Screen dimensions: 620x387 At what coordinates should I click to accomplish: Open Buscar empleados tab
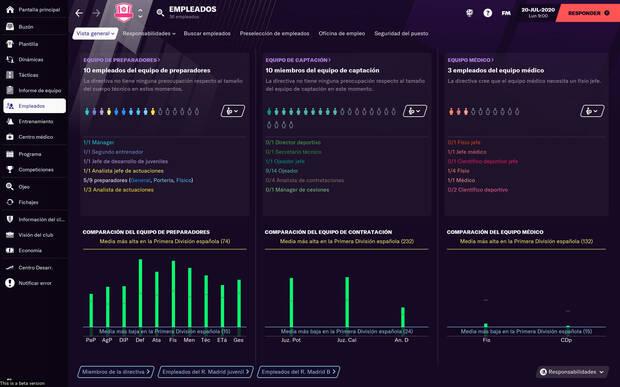tap(207, 34)
